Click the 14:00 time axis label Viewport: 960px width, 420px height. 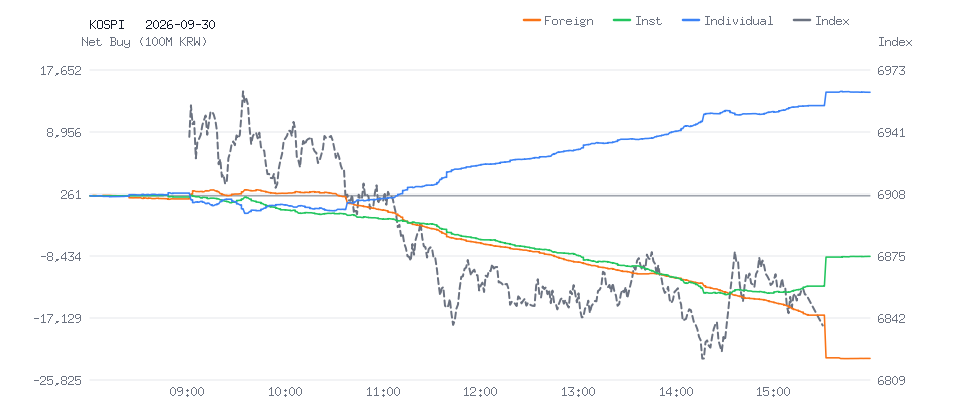point(675,392)
